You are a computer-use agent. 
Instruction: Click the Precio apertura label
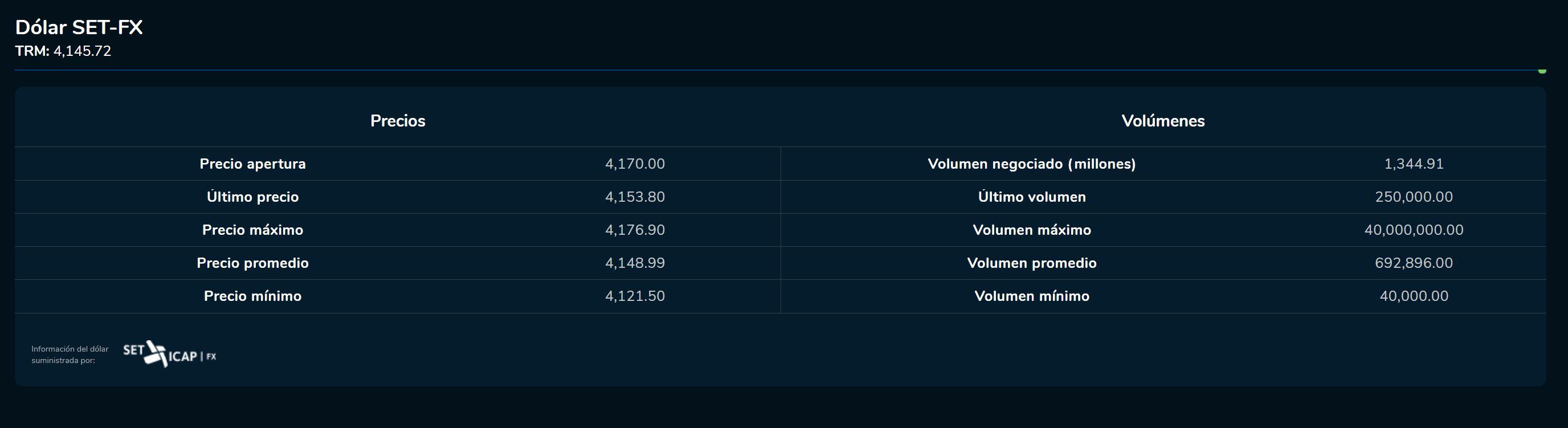click(252, 164)
